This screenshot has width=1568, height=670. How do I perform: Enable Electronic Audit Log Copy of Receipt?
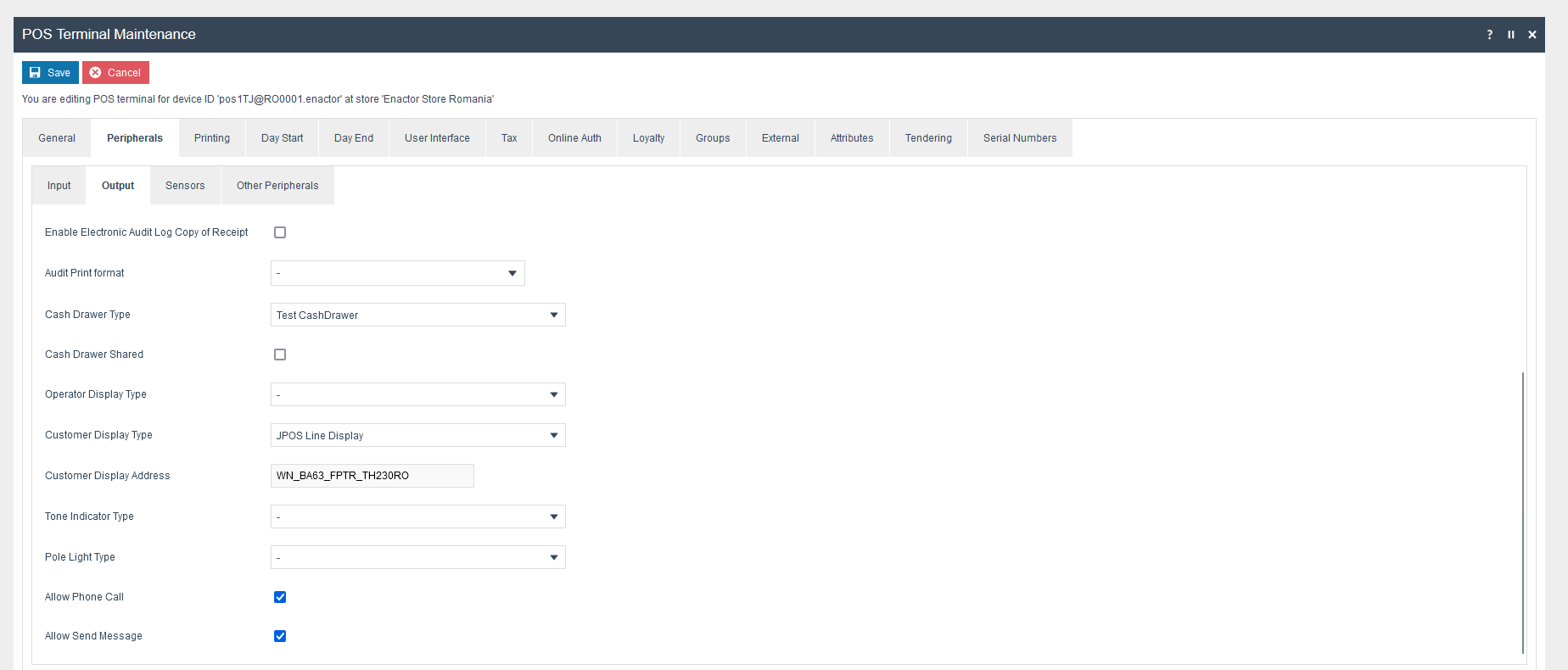point(280,232)
